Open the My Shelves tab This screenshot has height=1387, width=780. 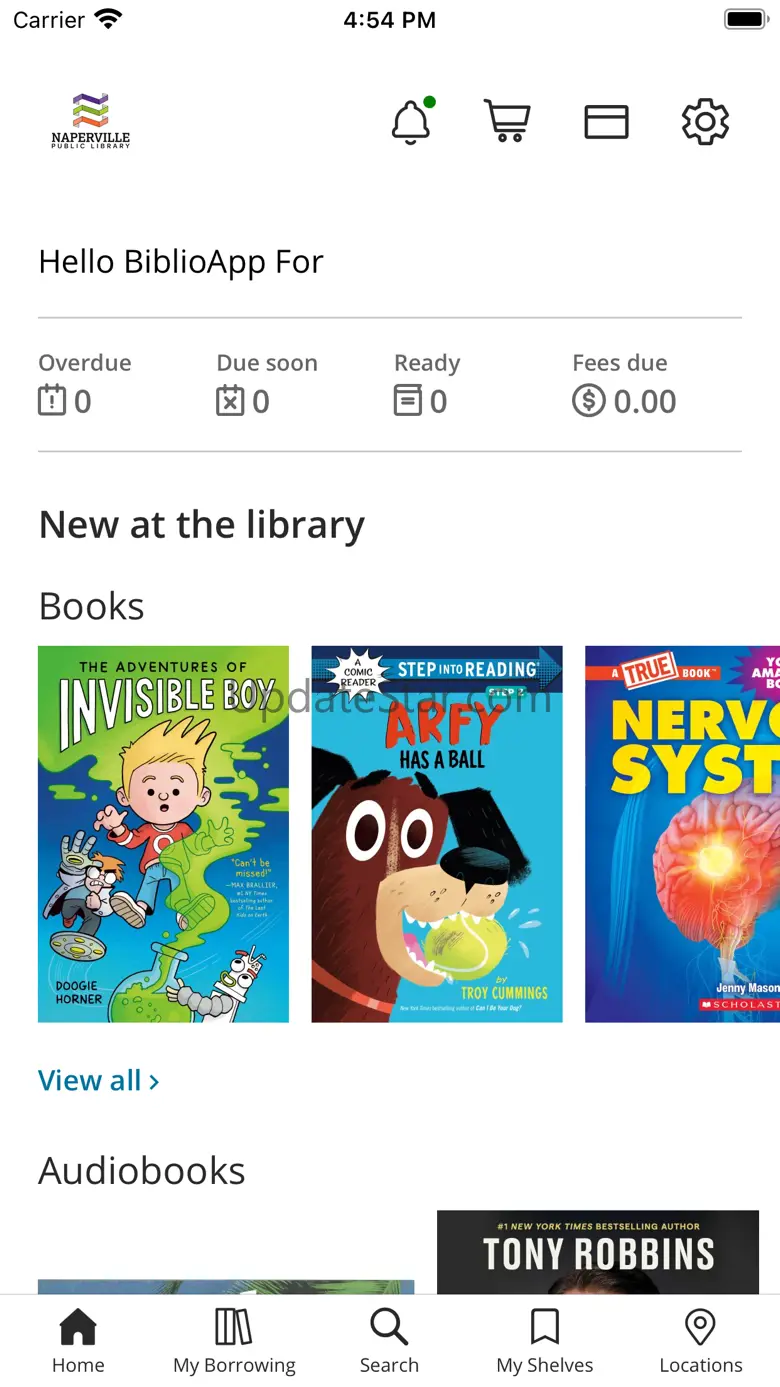click(545, 1342)
